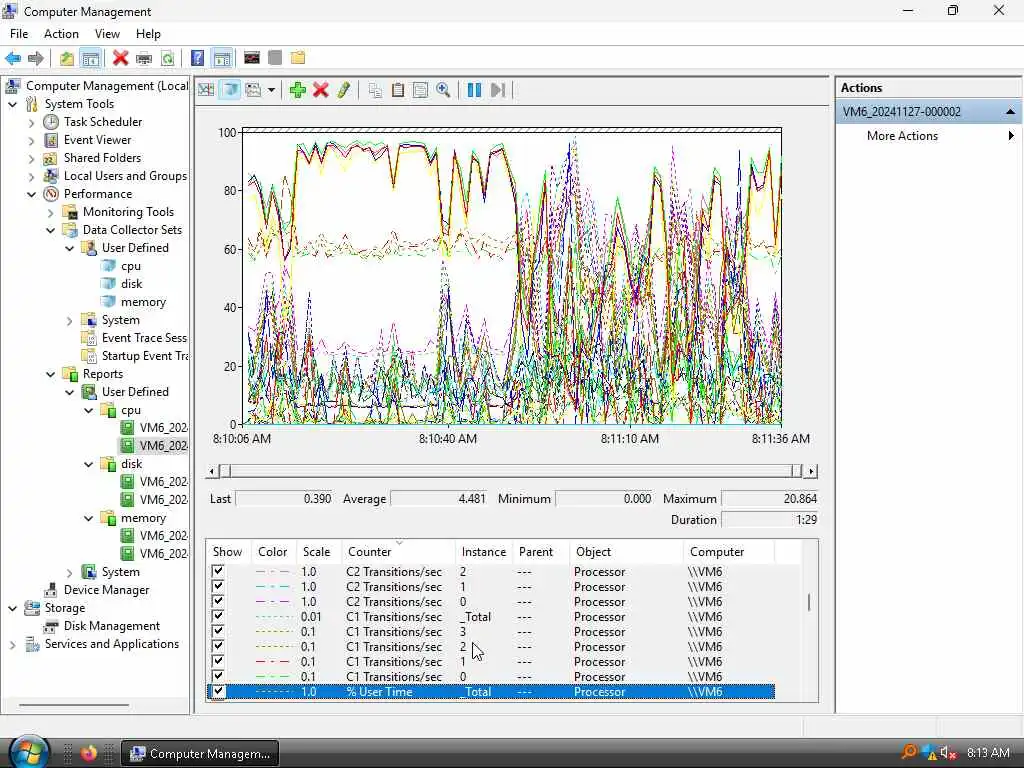The height and width of the screenshot is (768, 1024).
Task: Open graph type dropdown arrow
Action: tap(271, 90)
